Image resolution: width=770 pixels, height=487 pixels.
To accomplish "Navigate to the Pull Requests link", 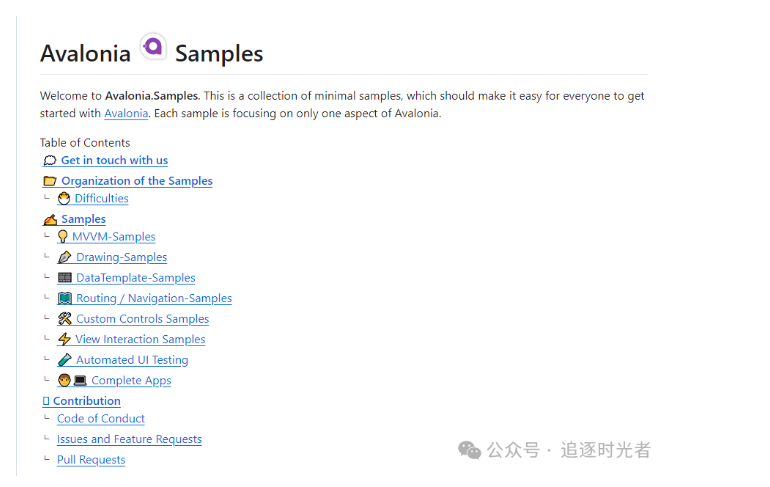I will click(91, 460).
